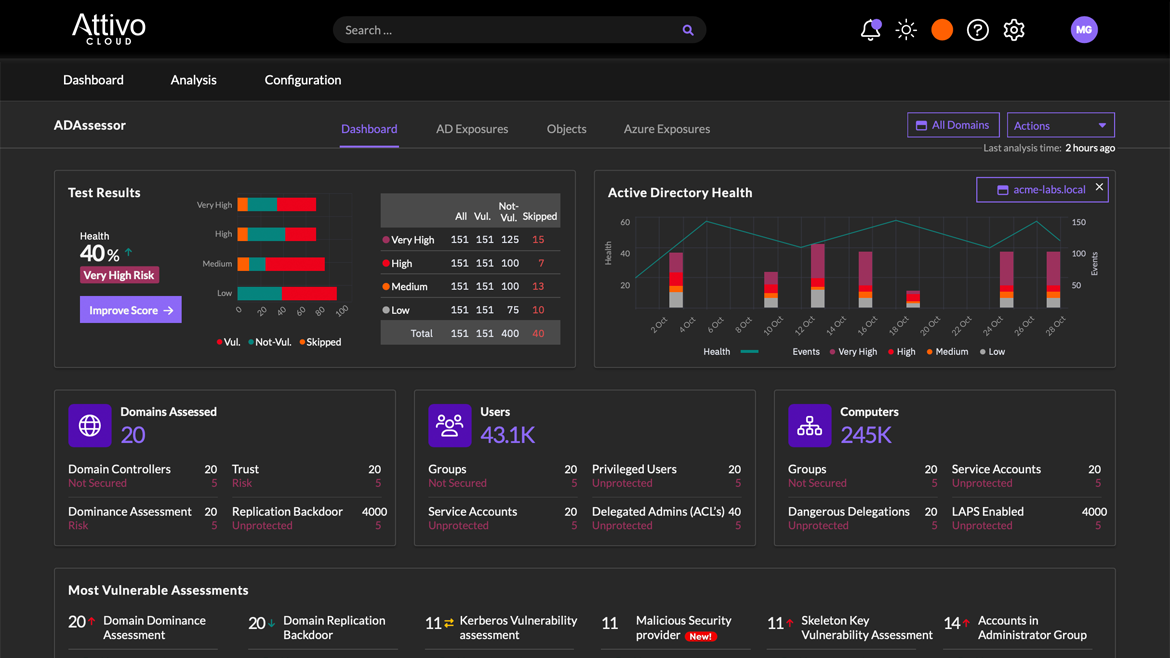The image size is (1170, 658).
Task: Click the Domains Assessed globe icon
Action: pyautogui.click(x=90, y=426)
